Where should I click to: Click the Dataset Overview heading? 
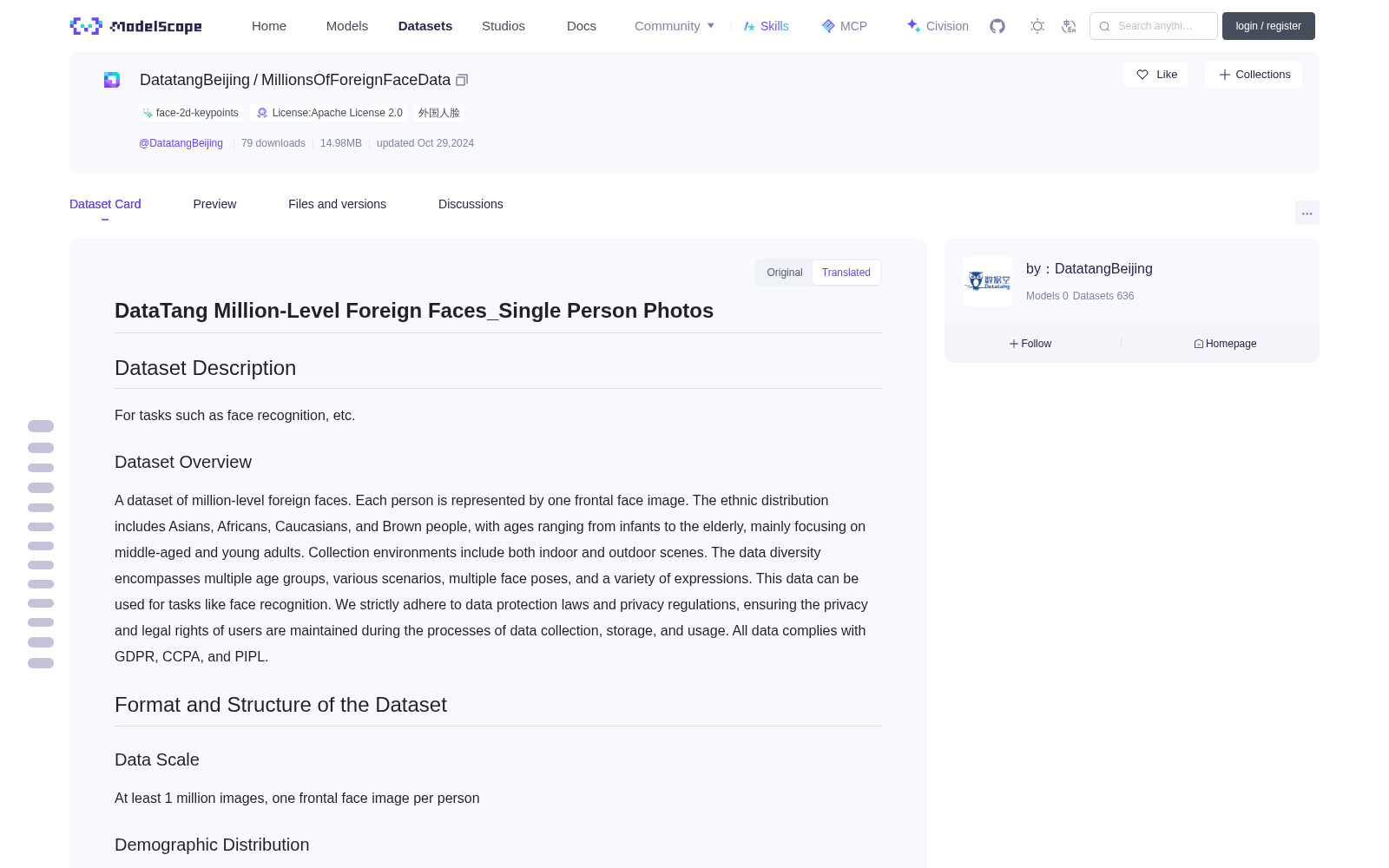tap(183, 462)
